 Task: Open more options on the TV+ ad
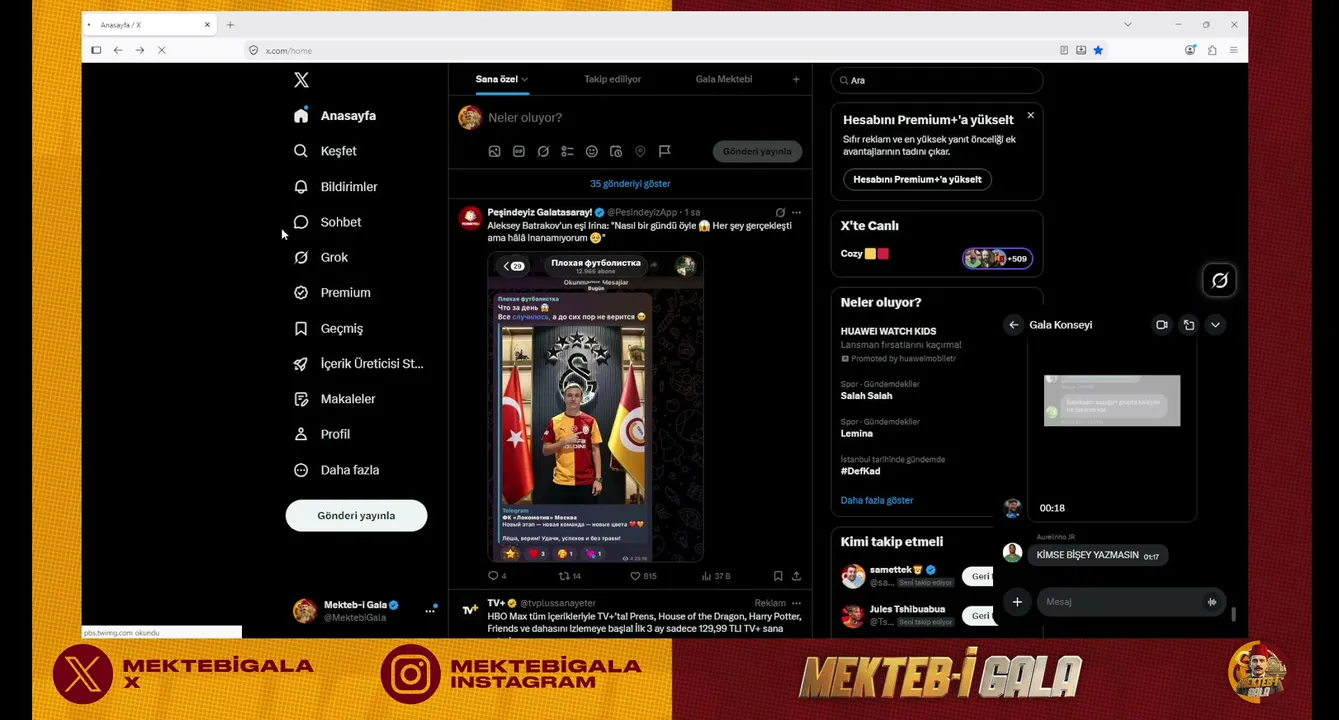pos(796,603)
